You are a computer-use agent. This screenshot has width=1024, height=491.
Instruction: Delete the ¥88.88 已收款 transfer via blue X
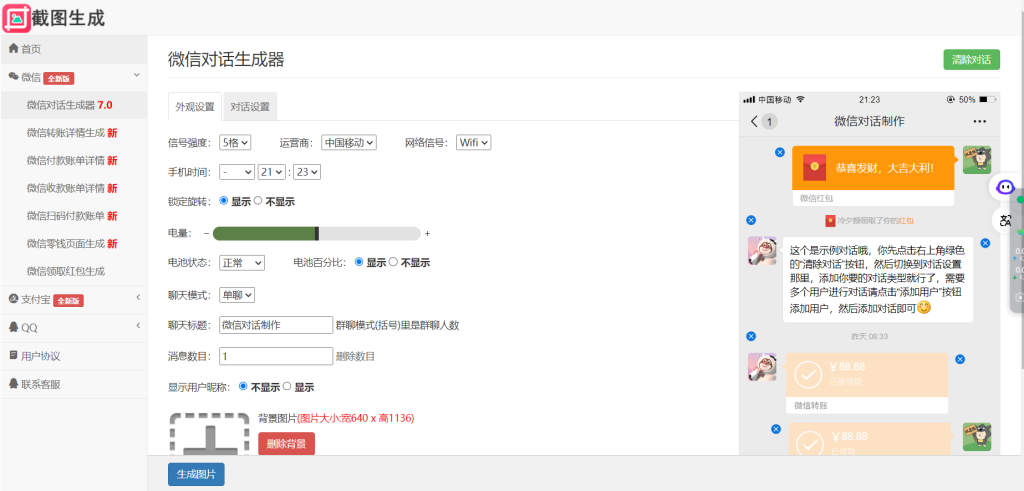tap(775, 429)
